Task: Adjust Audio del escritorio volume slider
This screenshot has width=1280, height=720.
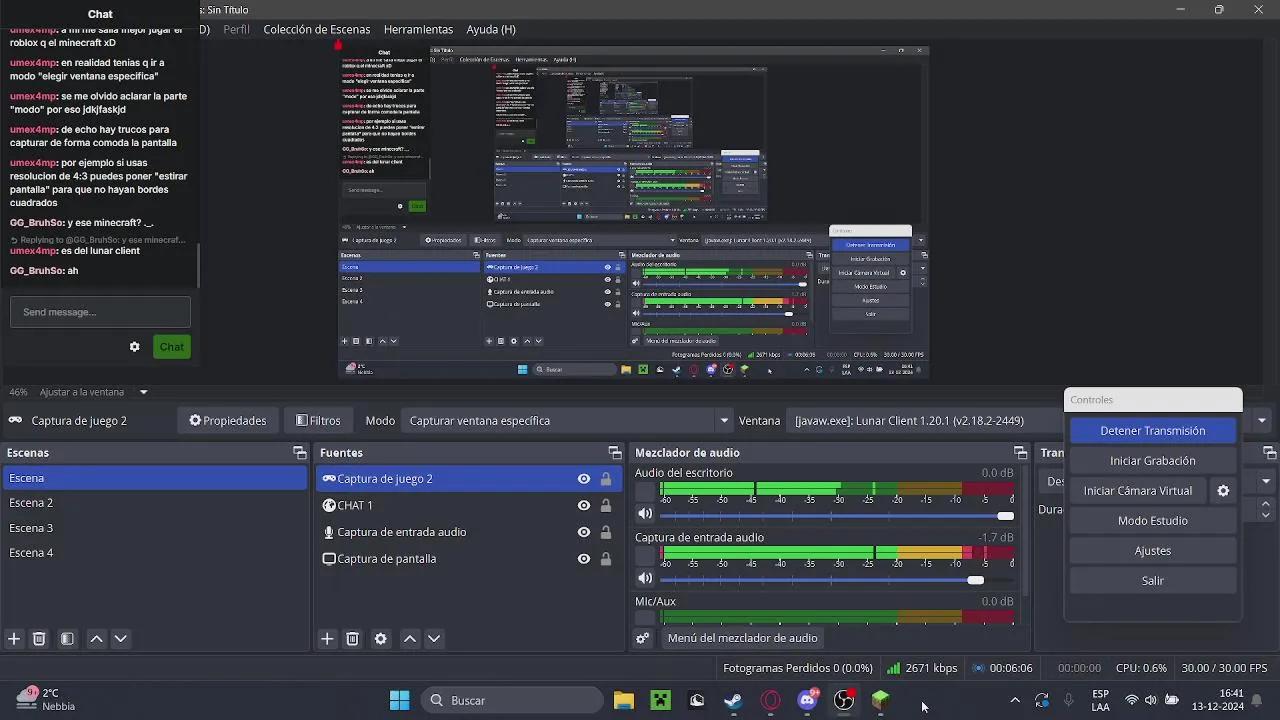Action: [837, 516]
